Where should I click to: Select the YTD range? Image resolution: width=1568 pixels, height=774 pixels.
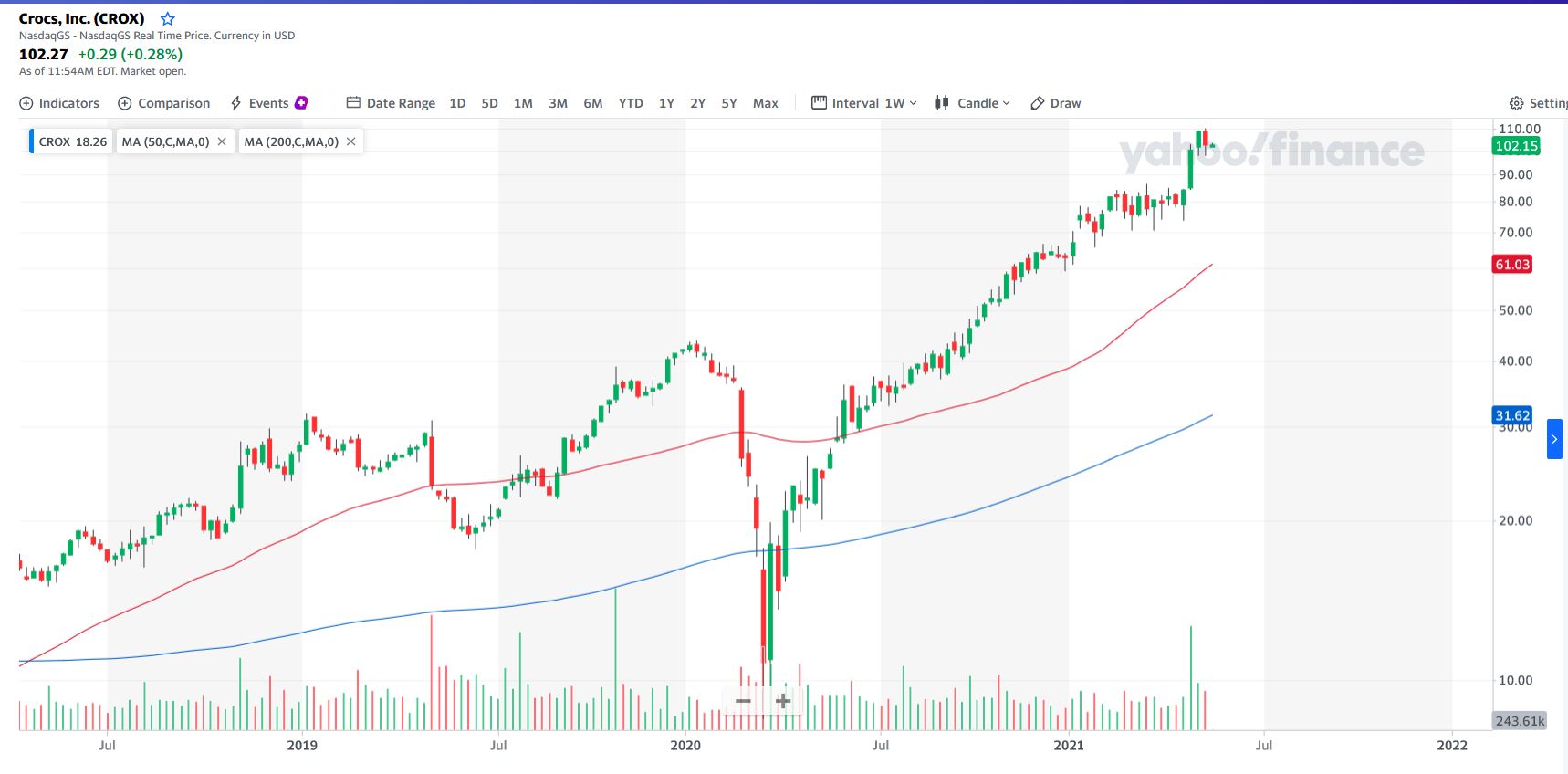[631, 103]
